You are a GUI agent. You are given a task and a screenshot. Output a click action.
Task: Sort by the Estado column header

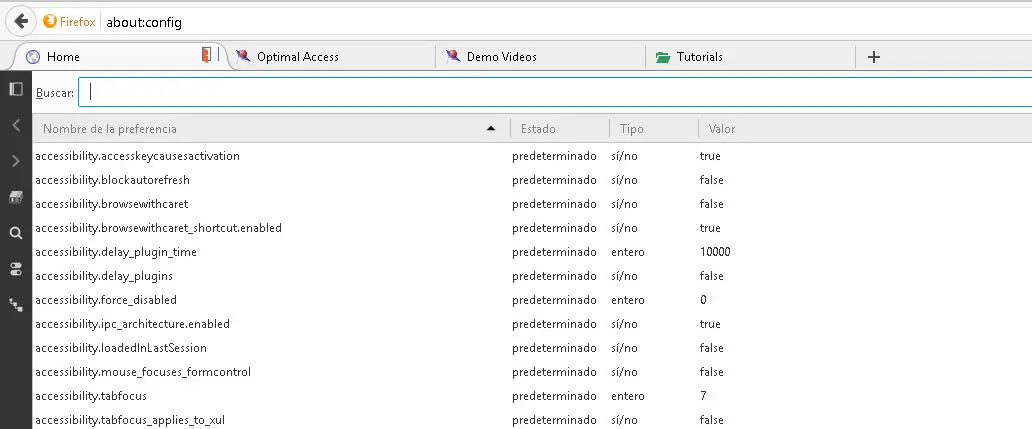tap(538, 129)
